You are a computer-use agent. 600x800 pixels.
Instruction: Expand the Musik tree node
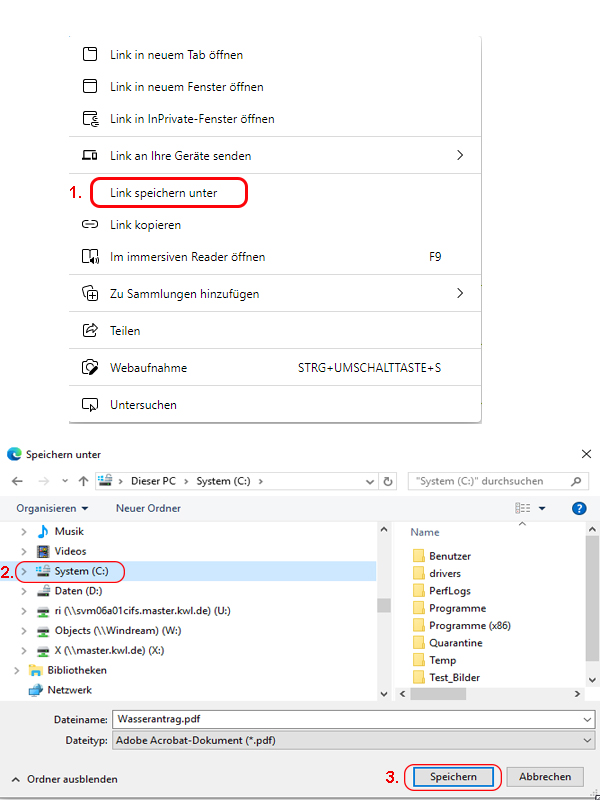pos(23,532)
